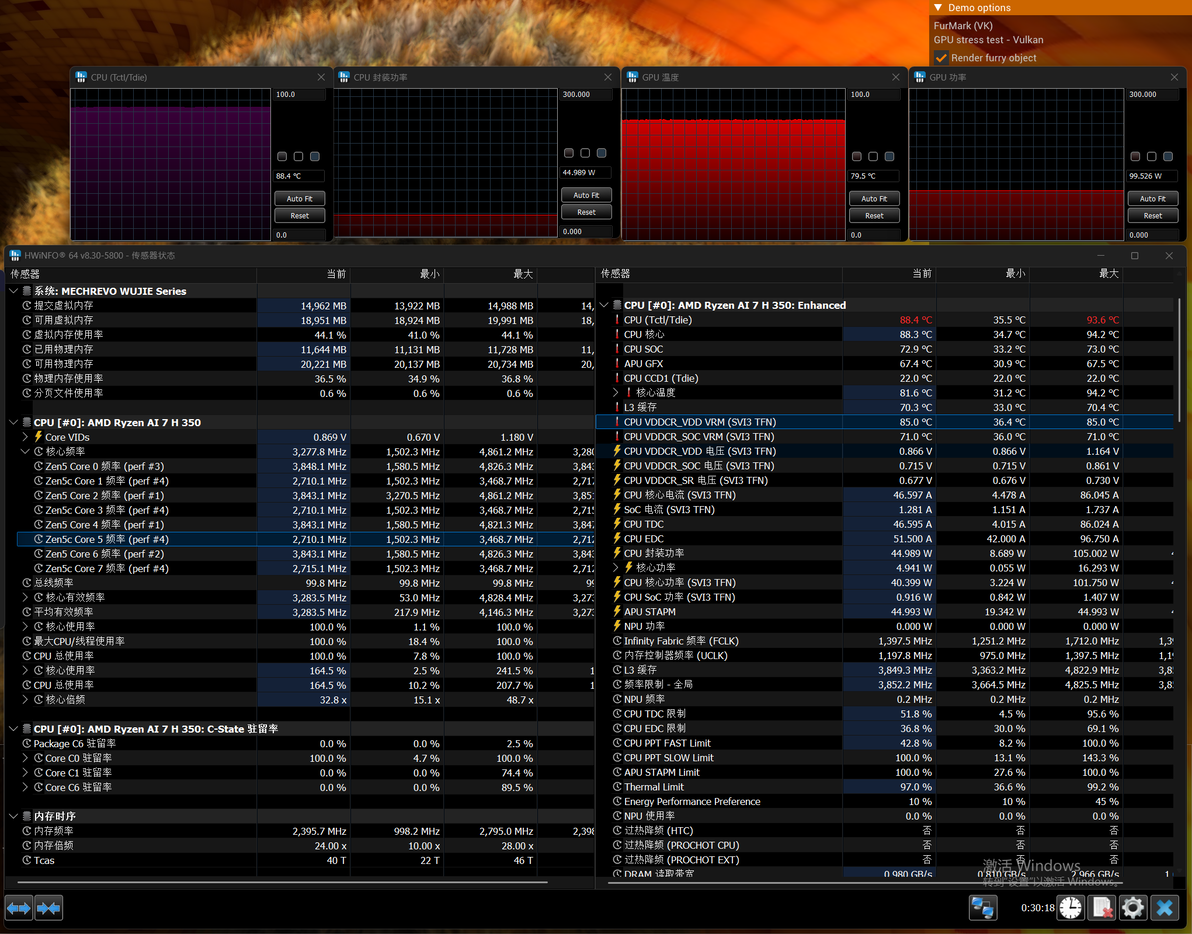This screenshot has height=934, width=1192.
Task: Collapse the 内存时序 group
Action: pos(14,816)
